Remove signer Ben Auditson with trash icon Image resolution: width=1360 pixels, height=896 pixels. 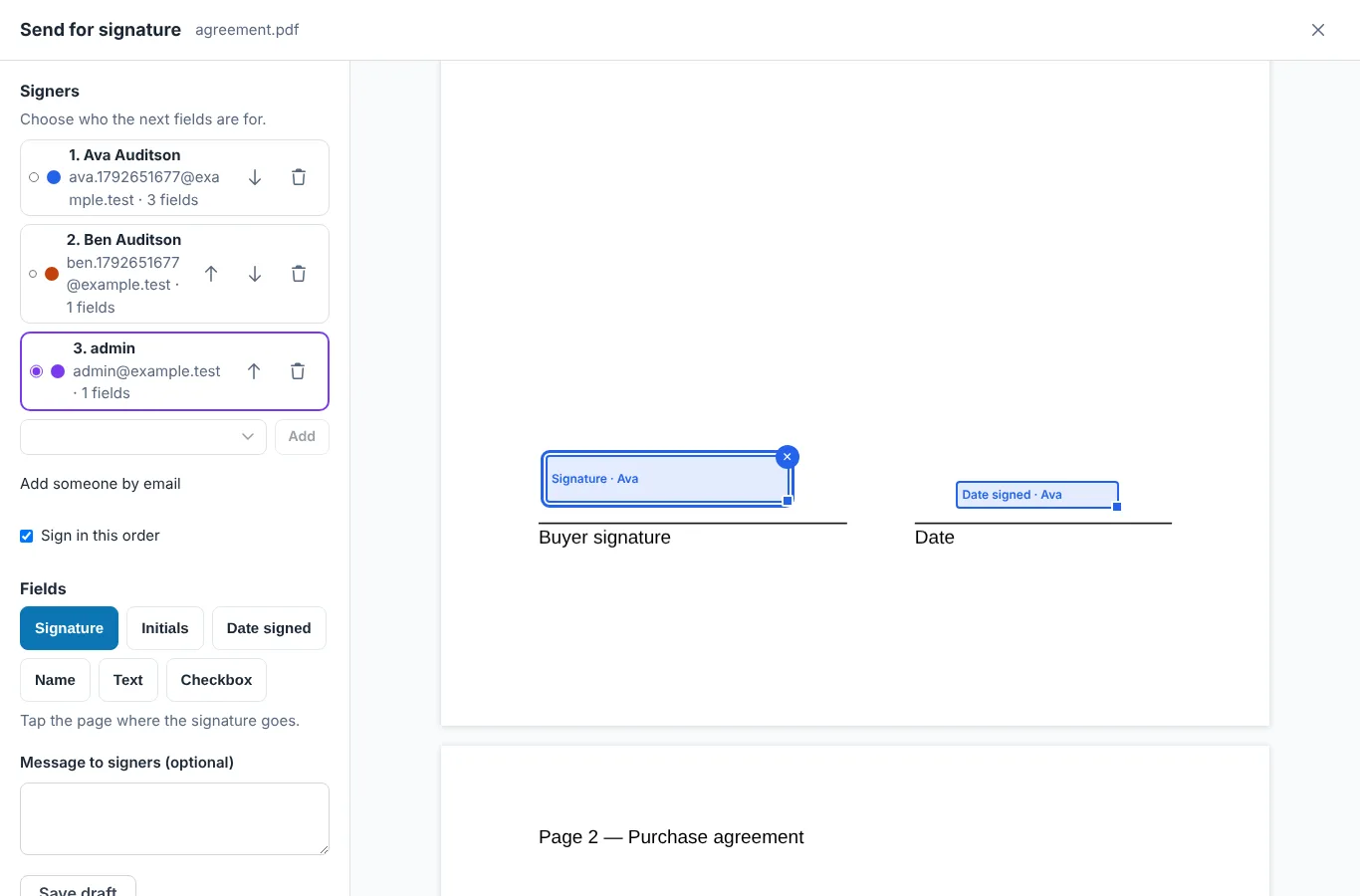(x=299, y=274)
